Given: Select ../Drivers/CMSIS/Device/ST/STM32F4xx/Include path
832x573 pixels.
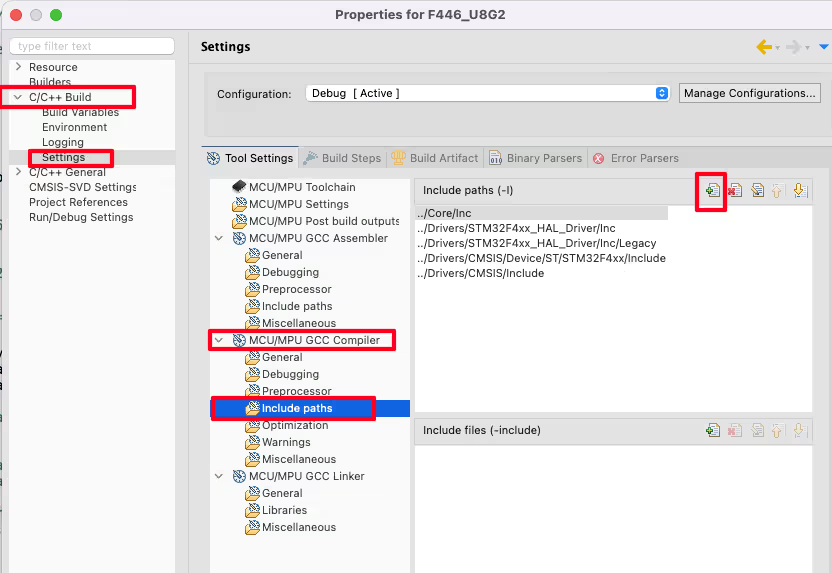Looking at the screenshot, I should click(541, 258).
